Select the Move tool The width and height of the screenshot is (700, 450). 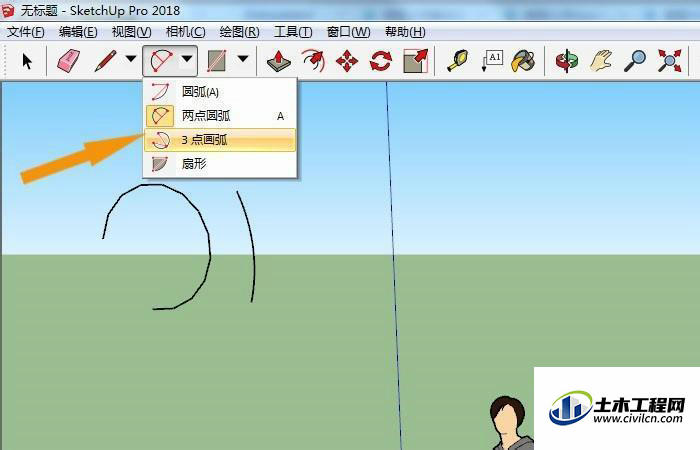click(x=347, y=61)
